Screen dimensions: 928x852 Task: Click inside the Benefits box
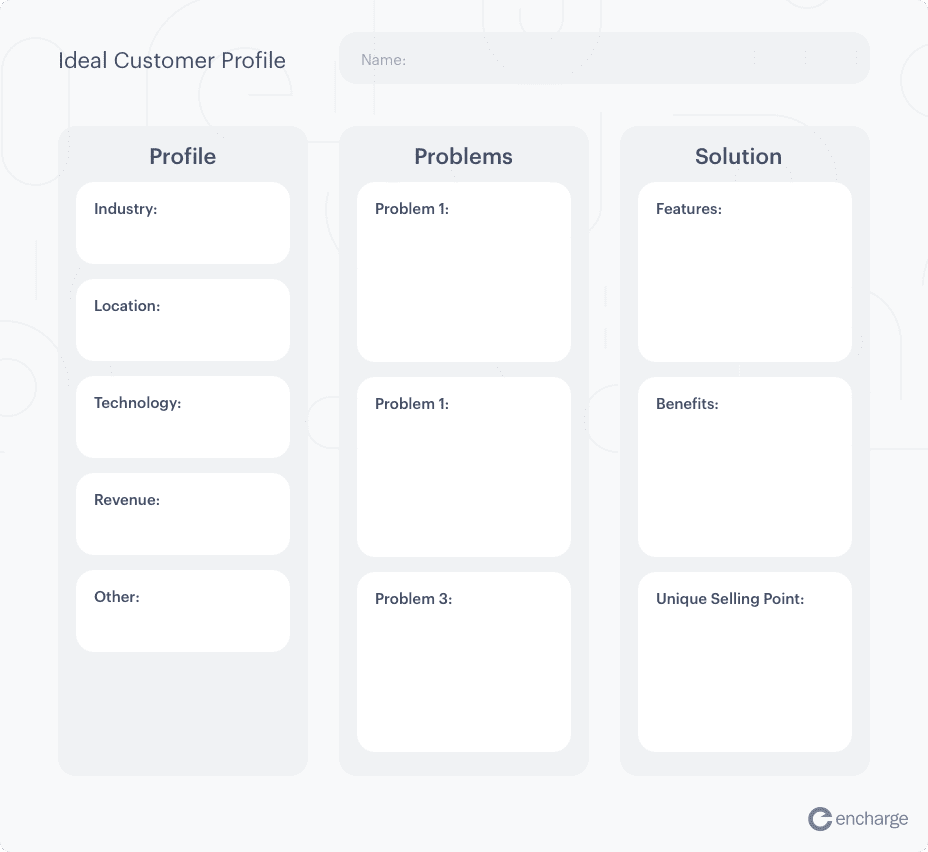click(x=745, y=467)
